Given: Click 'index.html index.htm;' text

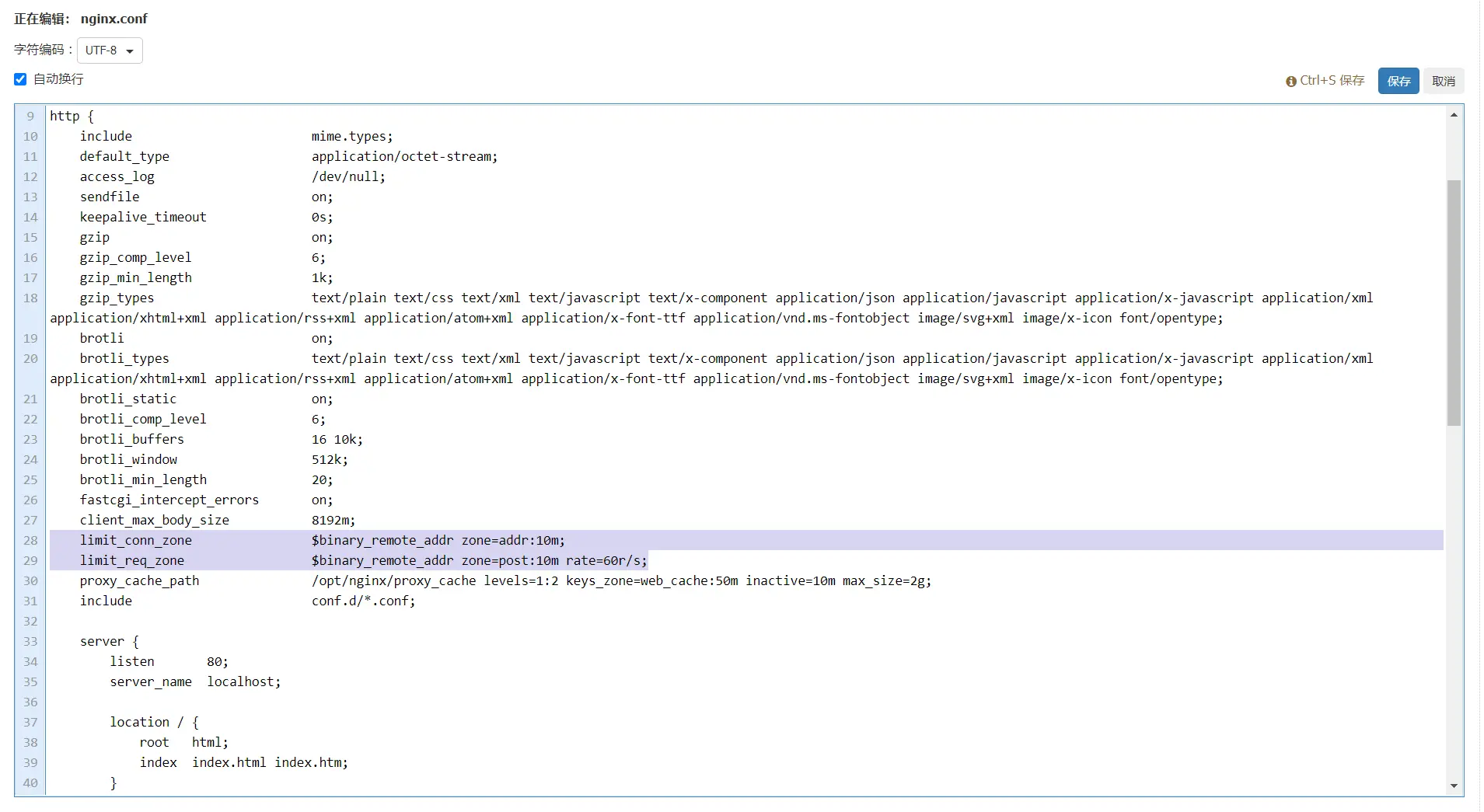Looking at the screenshot, I should pos(271,762).
